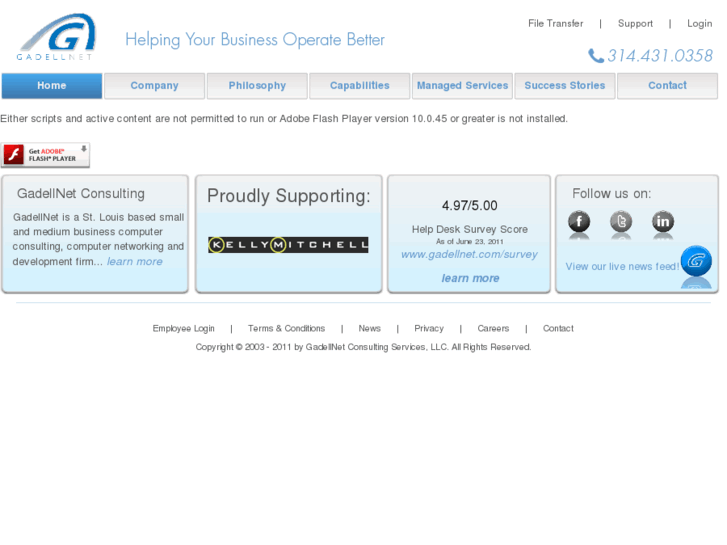Viewport: 727px width, 545px height.
Task: Click the Contact link in footer
Action: (558, 328)
